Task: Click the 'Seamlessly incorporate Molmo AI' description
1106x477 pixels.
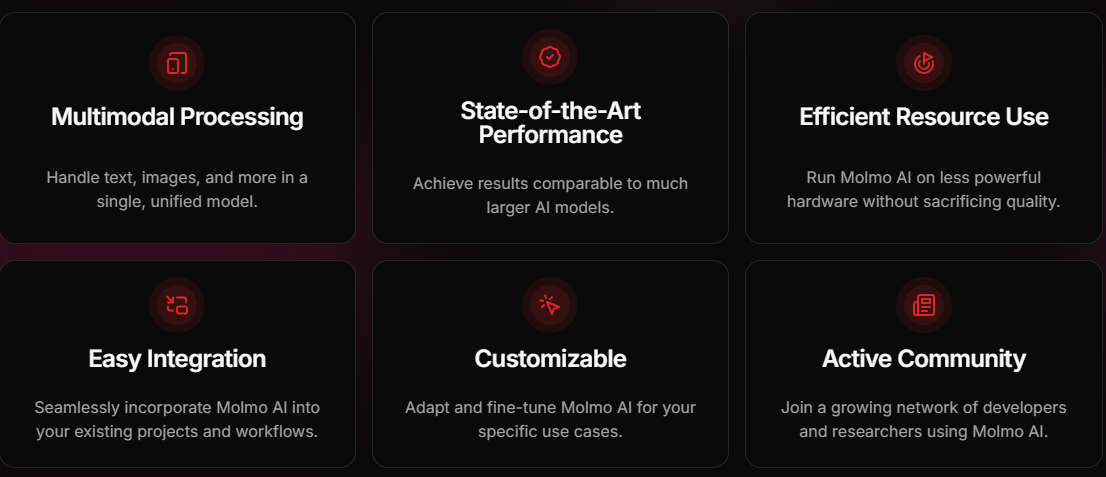Action: click(x=177, y=408)
